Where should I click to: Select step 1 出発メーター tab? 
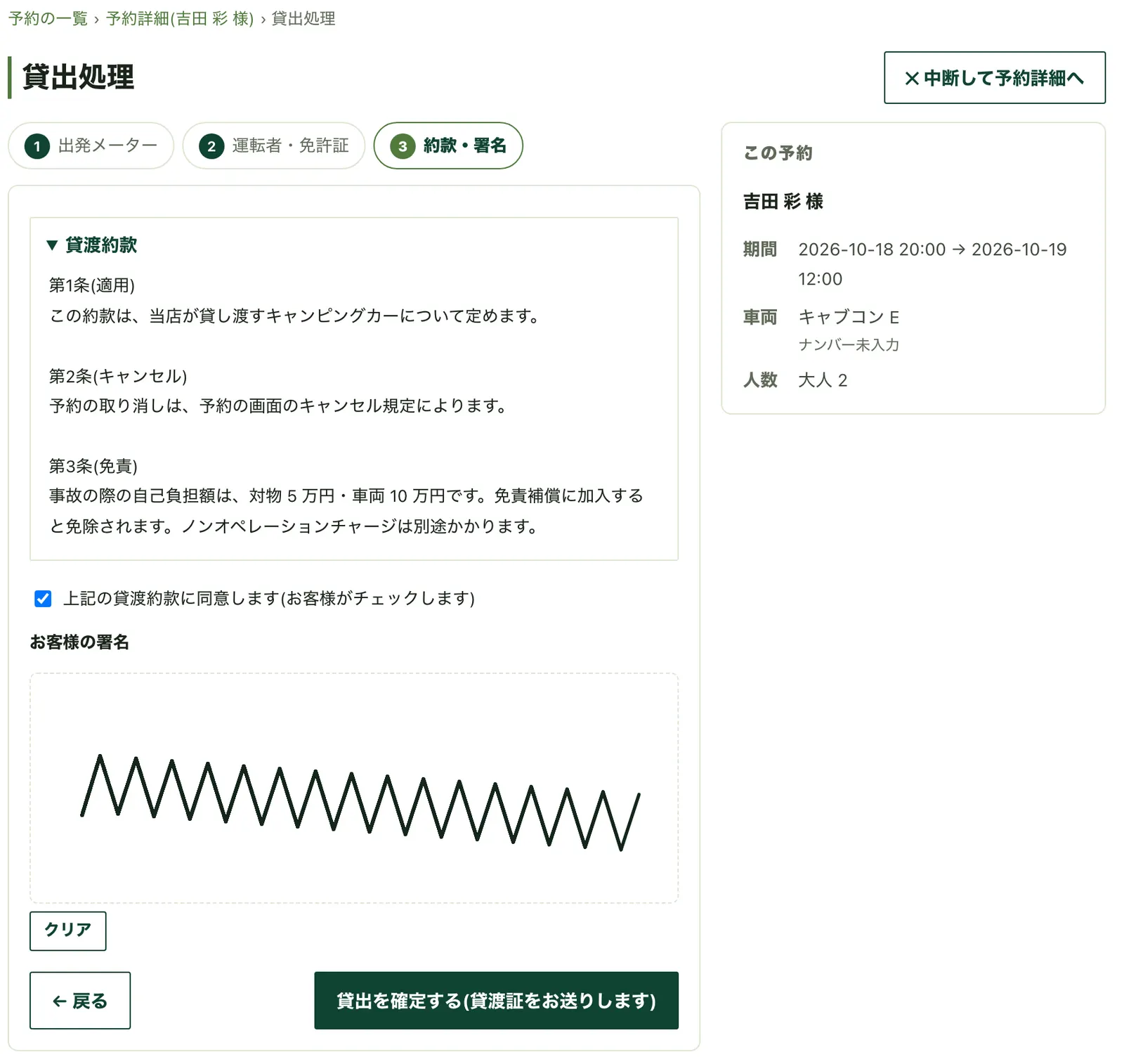pos(91,145)
